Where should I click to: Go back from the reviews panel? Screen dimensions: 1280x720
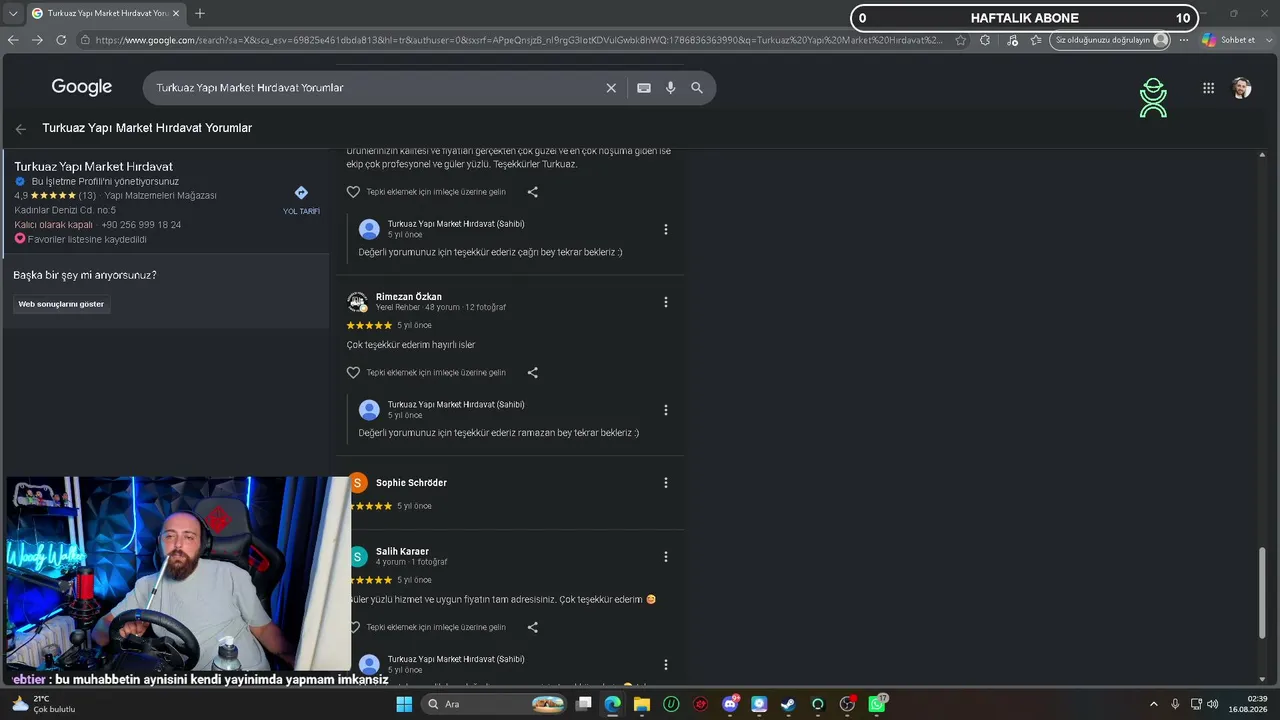tap(21, 129)
